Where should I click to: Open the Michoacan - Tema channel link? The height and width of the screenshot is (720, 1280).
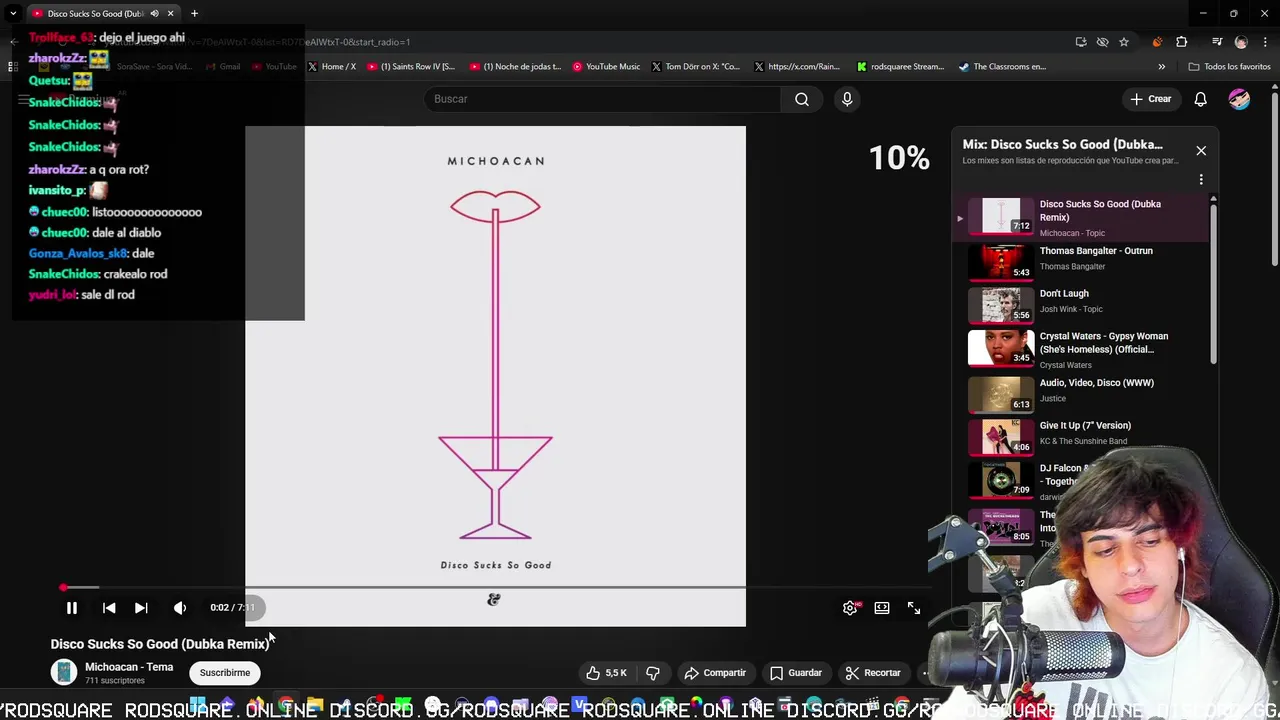coord(129,667)
